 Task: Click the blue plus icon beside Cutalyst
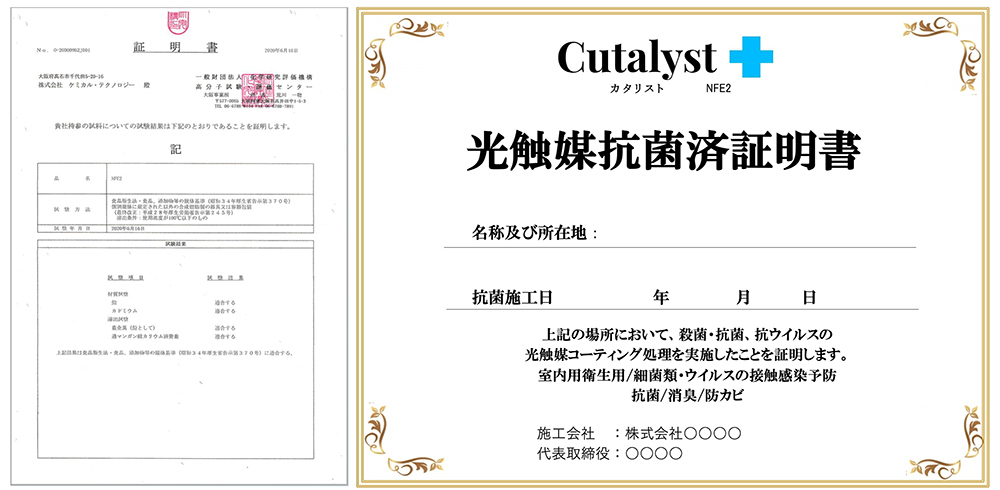751,56
